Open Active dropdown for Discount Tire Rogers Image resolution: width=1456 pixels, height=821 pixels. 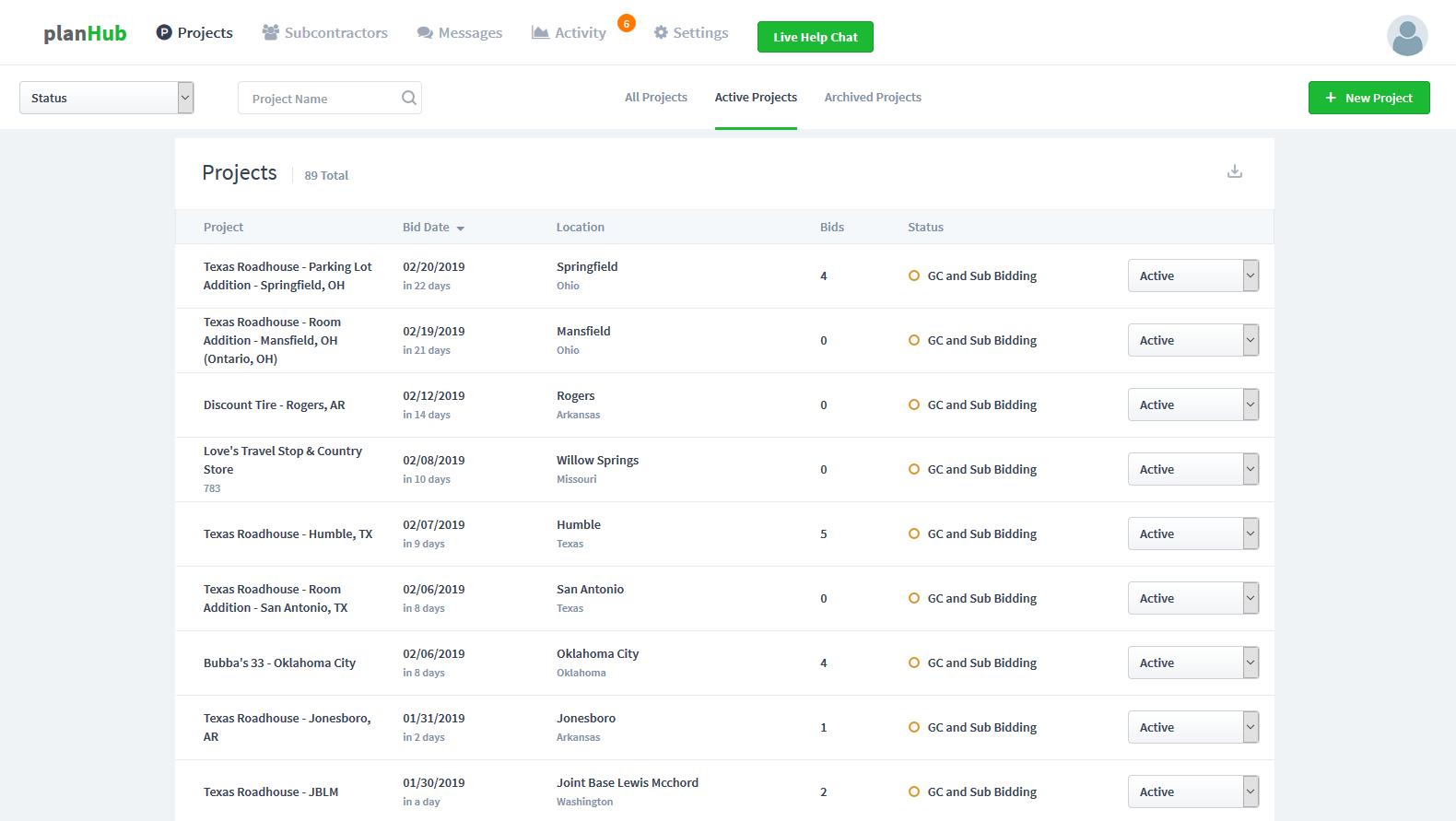1193,405
